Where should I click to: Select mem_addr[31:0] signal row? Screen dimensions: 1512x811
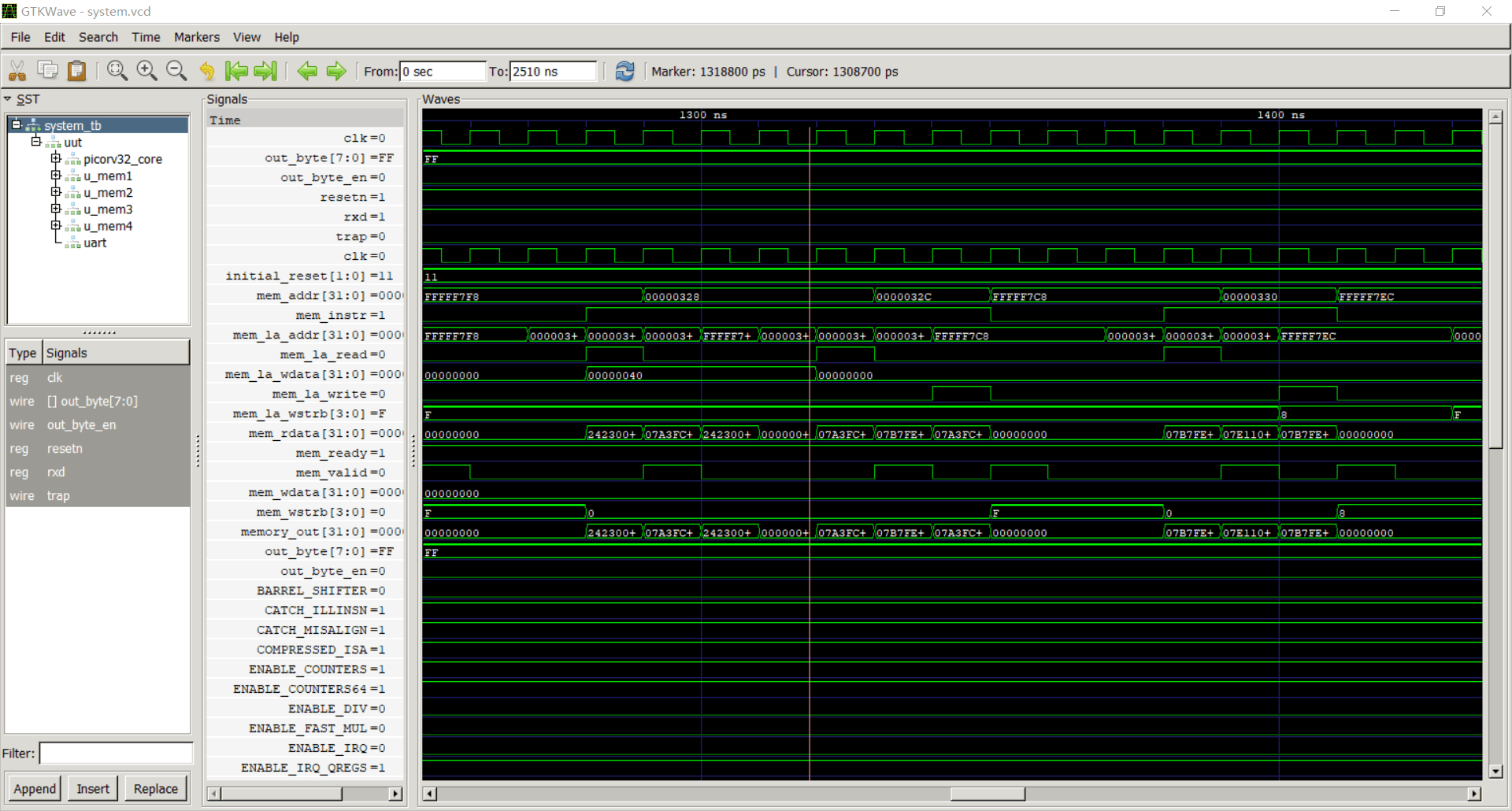click(306, 295)
